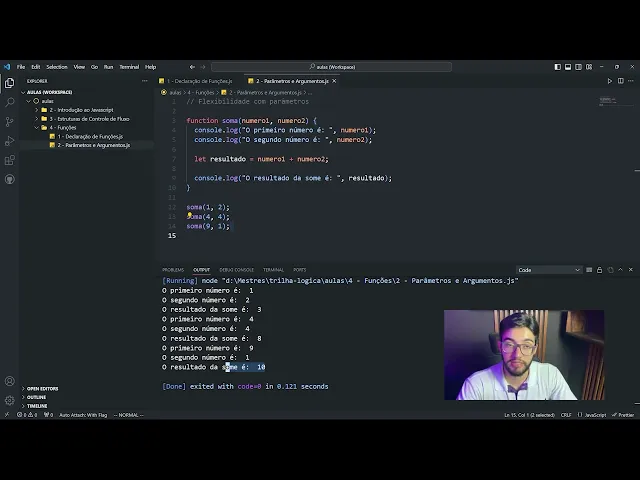Screen dimensions: 640x480
Task: Click the aulas (Workspace) search field
Action: tap(331, 67)
